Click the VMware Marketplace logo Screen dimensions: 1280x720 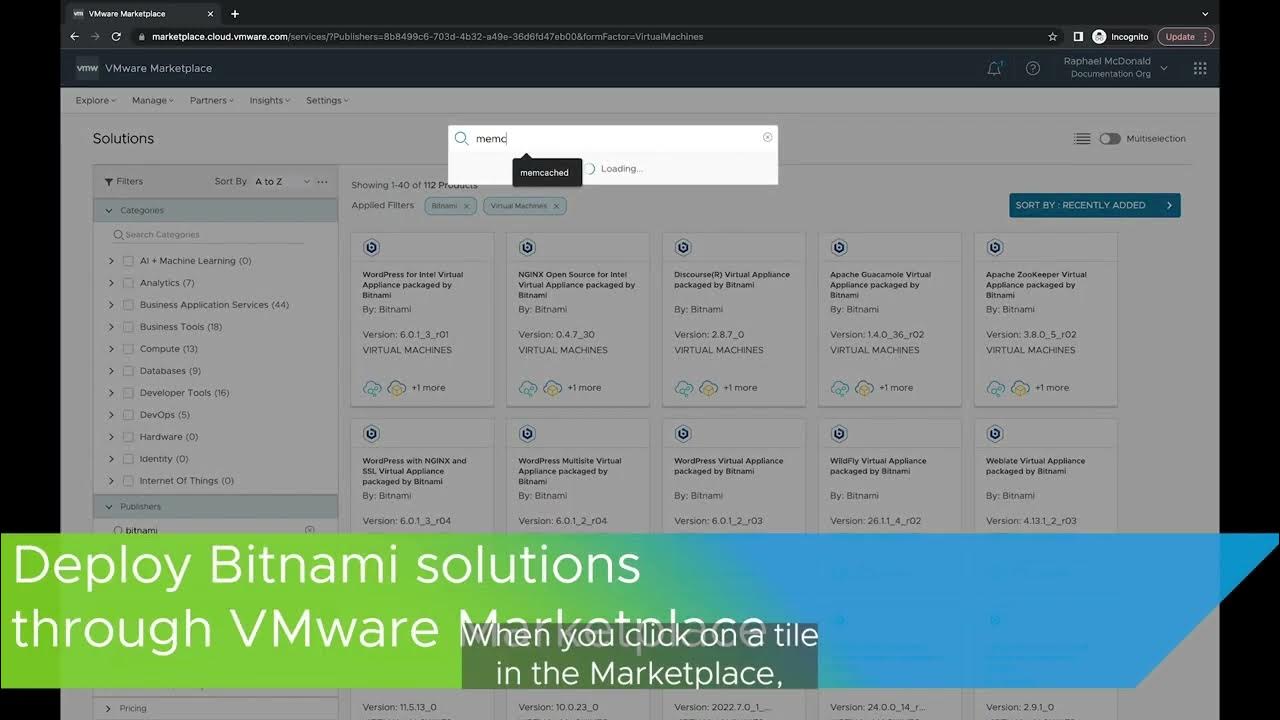coord(87,68)
